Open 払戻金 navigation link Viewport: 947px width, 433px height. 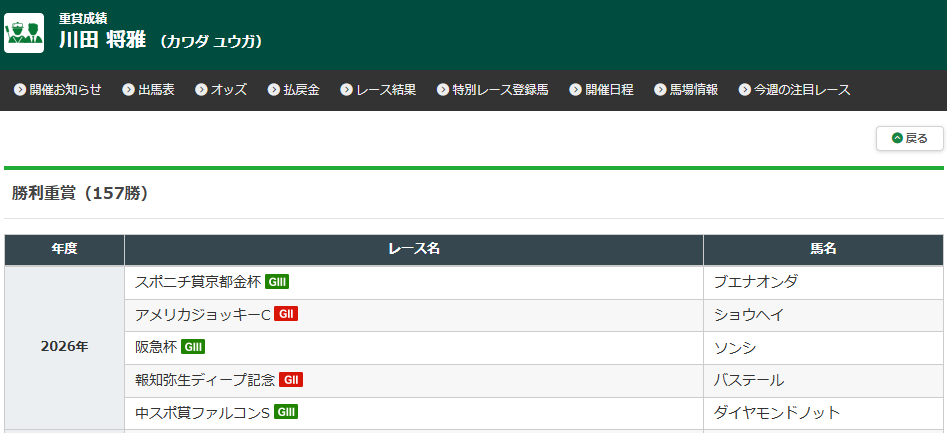tap(294, 90)
